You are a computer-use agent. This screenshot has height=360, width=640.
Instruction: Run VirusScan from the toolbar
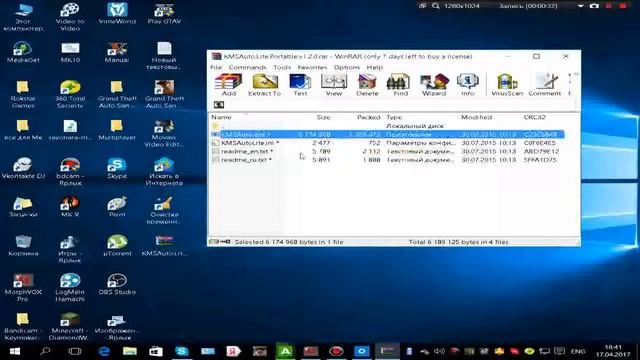click(x=507, y=85)
